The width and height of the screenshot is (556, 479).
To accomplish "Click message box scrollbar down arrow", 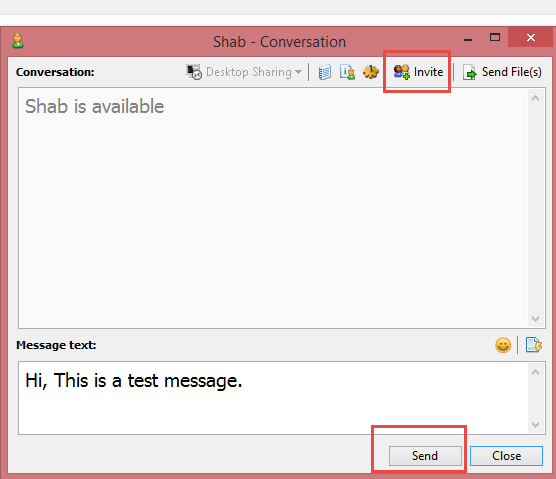I will click(535, 424).
